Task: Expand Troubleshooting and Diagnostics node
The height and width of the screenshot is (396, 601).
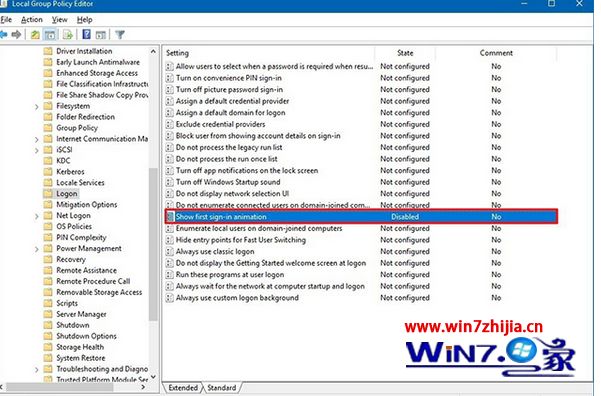Action: point(37,370)
